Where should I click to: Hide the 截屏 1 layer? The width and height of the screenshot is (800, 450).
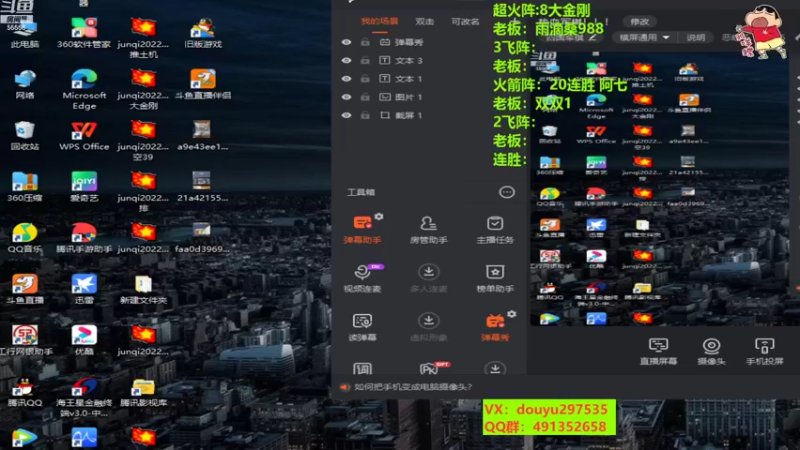tap(346, 115)
